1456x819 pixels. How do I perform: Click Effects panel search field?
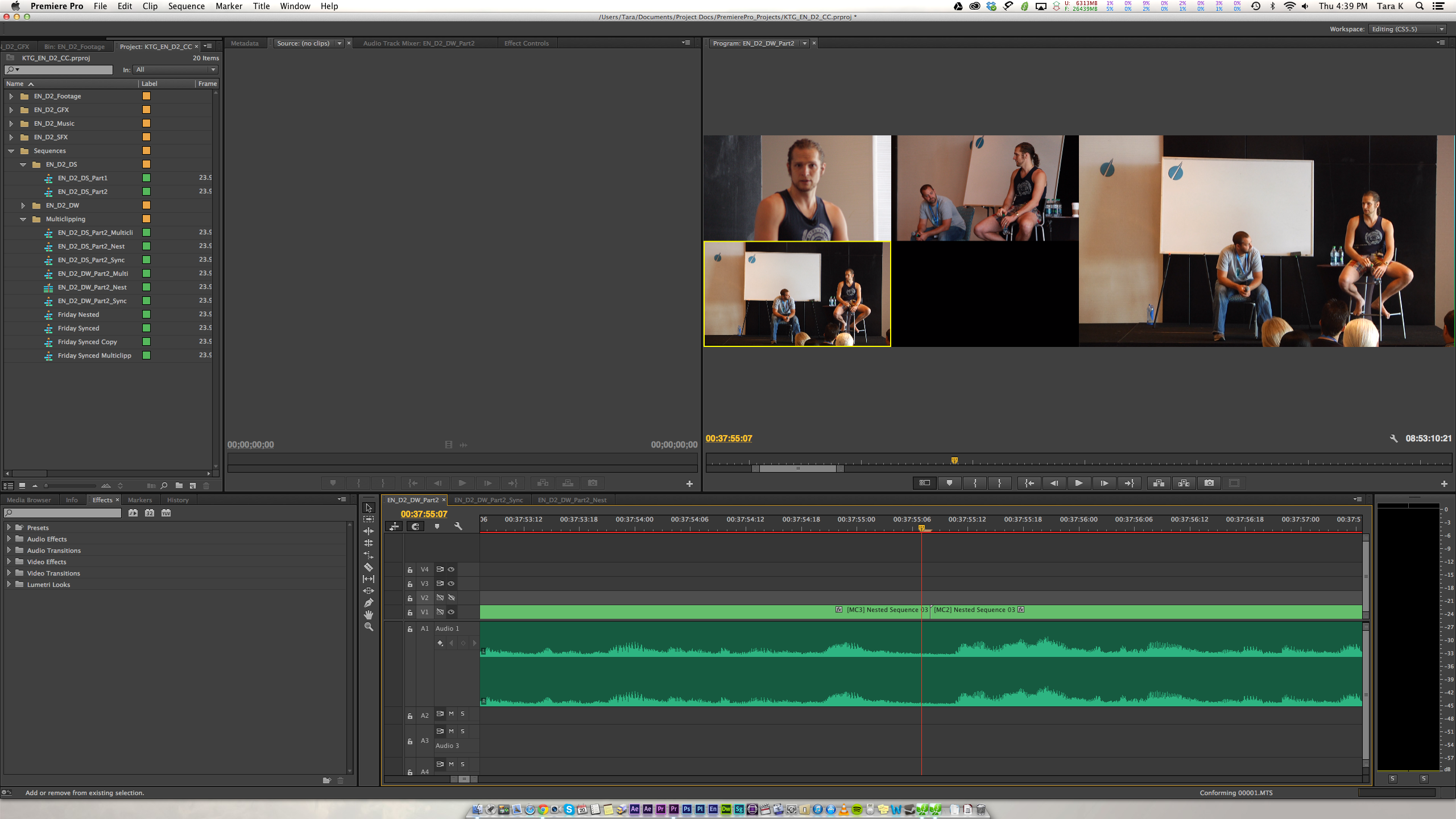click(63, 513)
